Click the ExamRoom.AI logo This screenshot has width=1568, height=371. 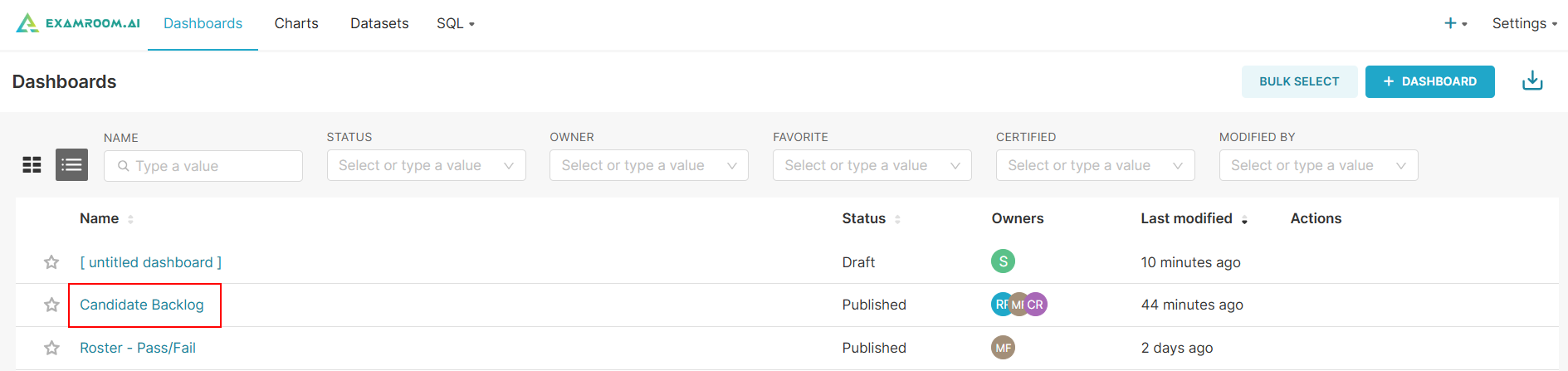78,23
